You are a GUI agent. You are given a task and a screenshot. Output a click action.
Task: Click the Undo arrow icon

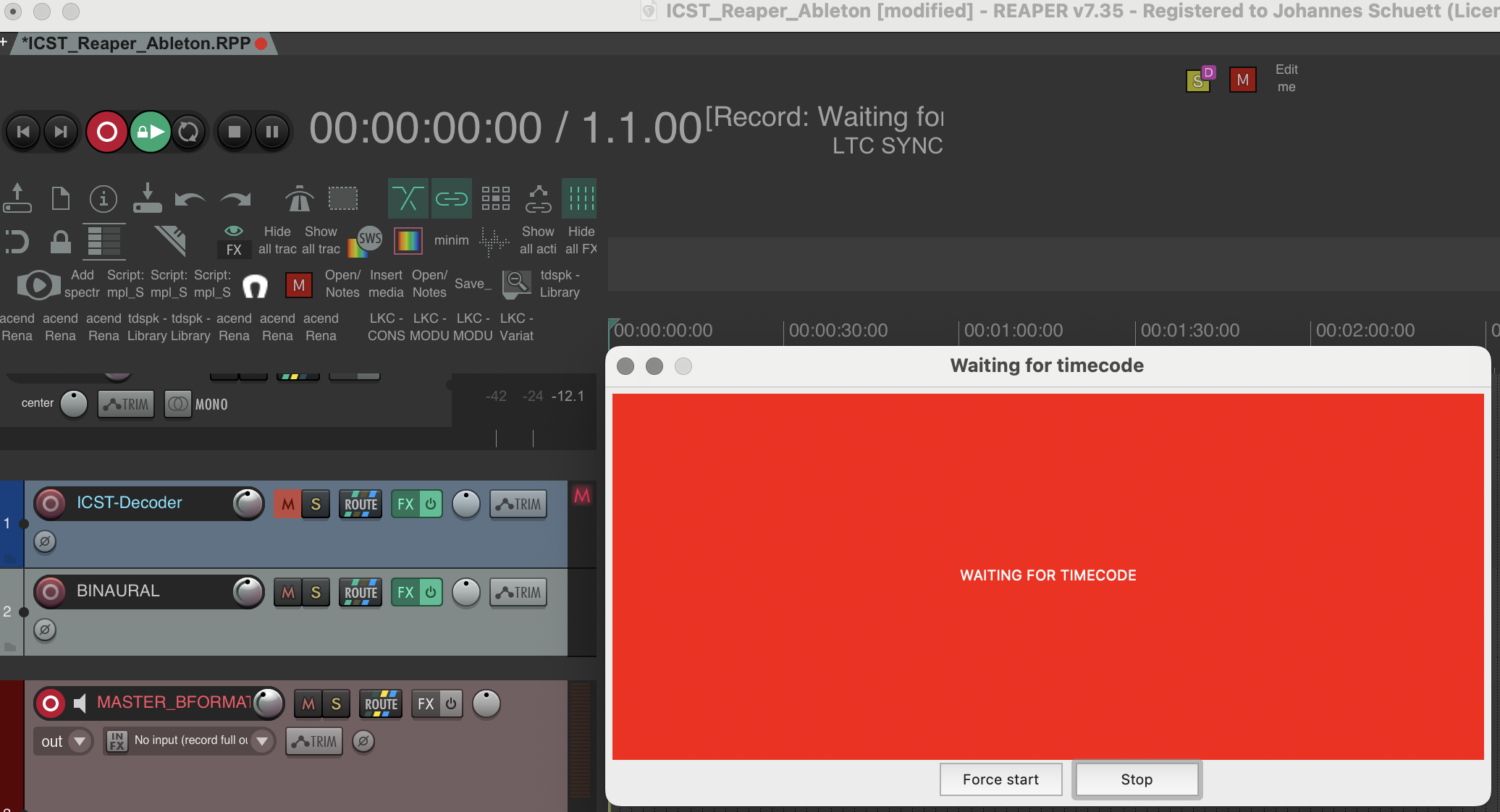(190, 198)
